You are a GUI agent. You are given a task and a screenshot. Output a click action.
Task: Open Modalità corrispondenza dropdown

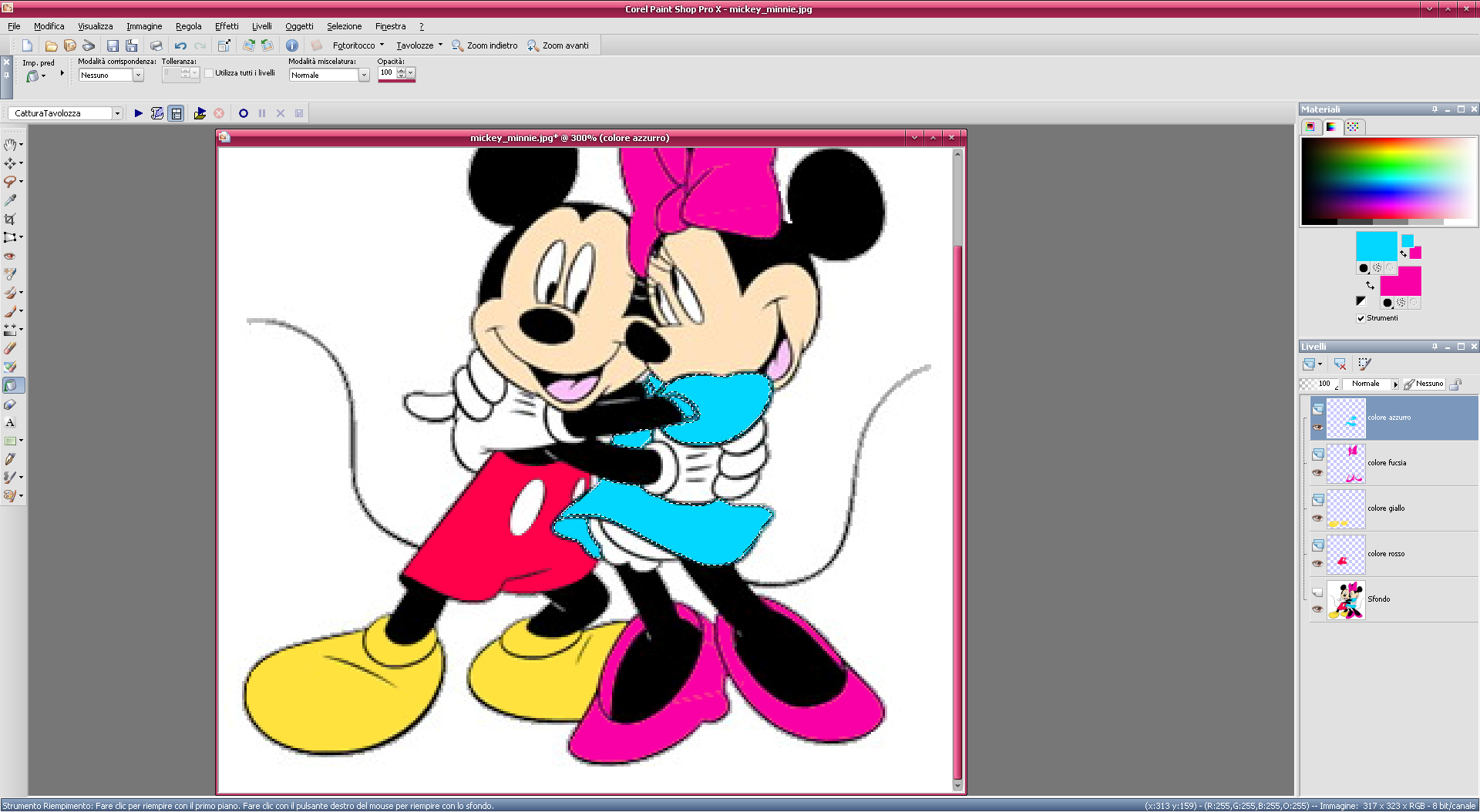(138, 75)
